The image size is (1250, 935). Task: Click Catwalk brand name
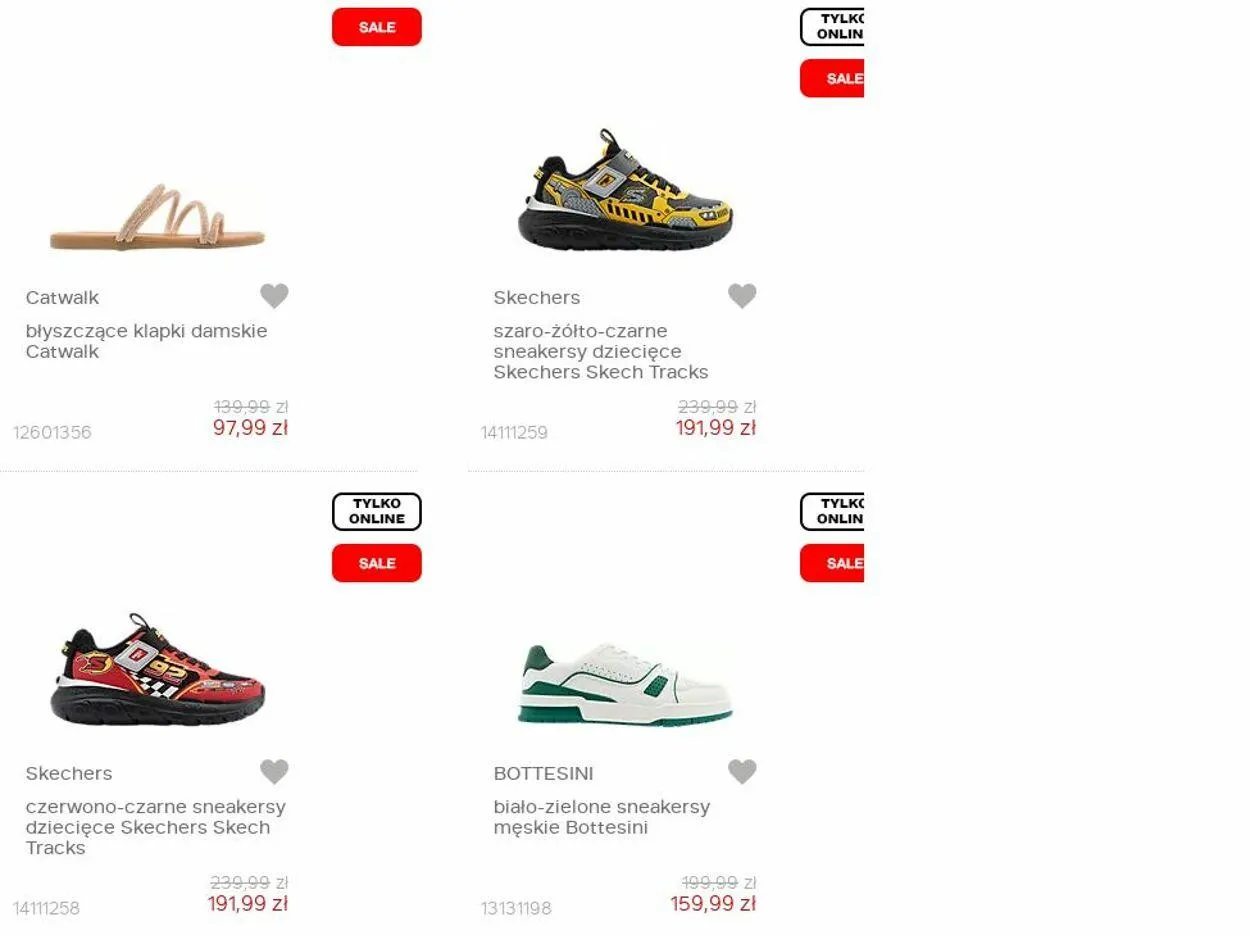tap(62, 297)
